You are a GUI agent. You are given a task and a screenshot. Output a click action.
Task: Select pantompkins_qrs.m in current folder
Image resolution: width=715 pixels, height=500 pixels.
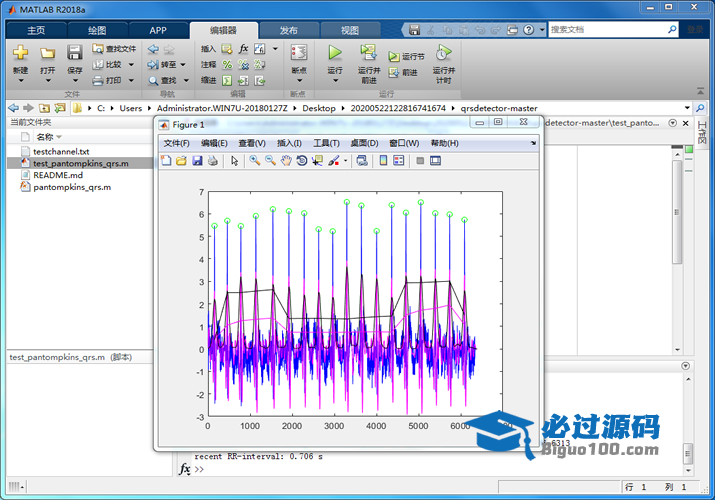[x=72, y=187]
